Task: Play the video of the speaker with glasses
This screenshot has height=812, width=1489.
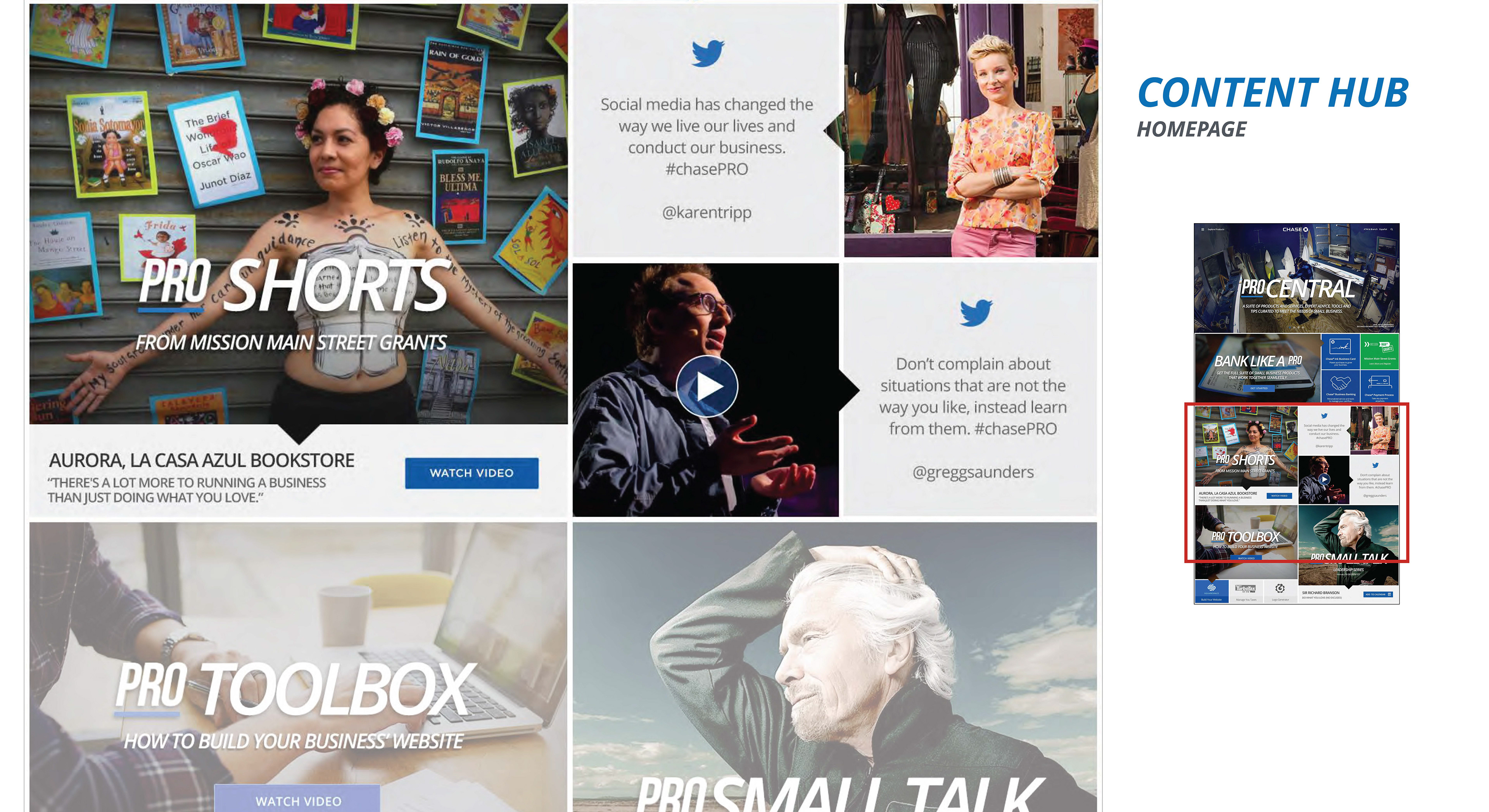Action: pyautogui.click(x=706, y=386)
